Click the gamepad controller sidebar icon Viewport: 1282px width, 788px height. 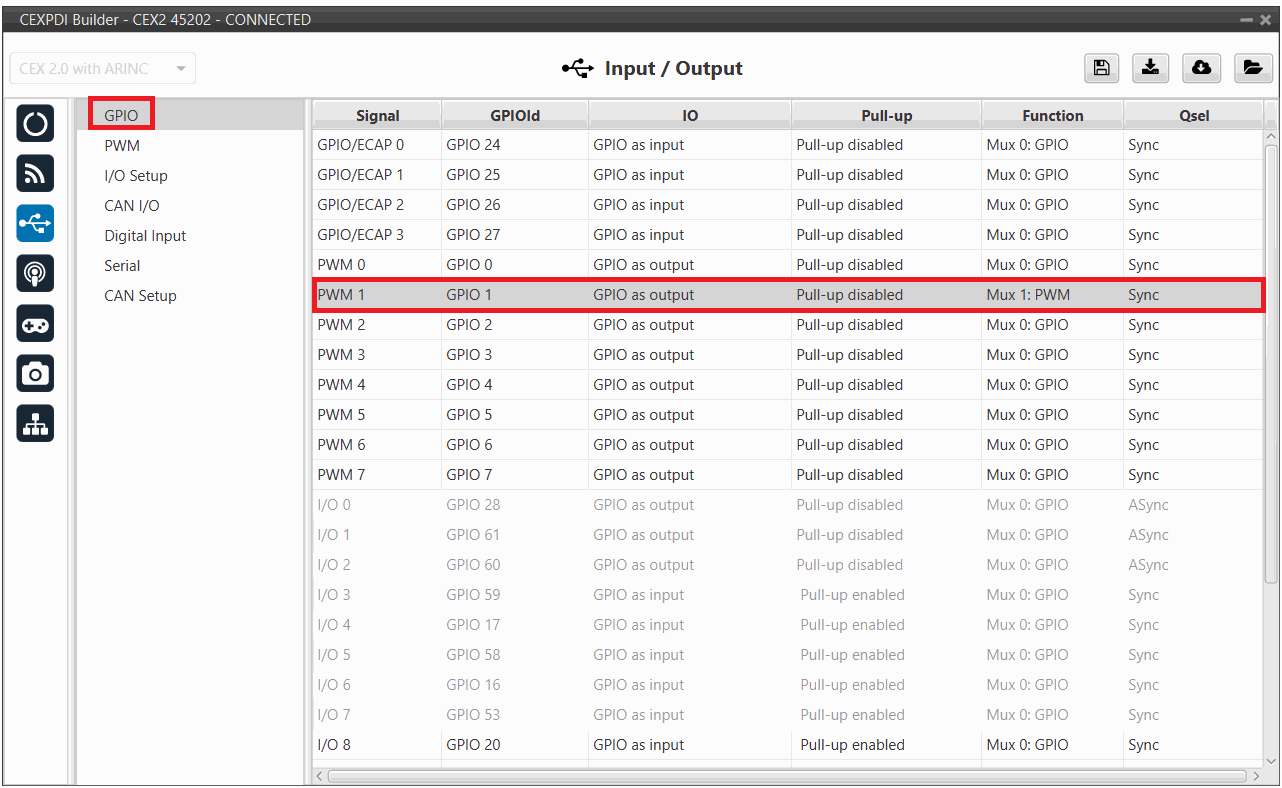pos(35,324)
